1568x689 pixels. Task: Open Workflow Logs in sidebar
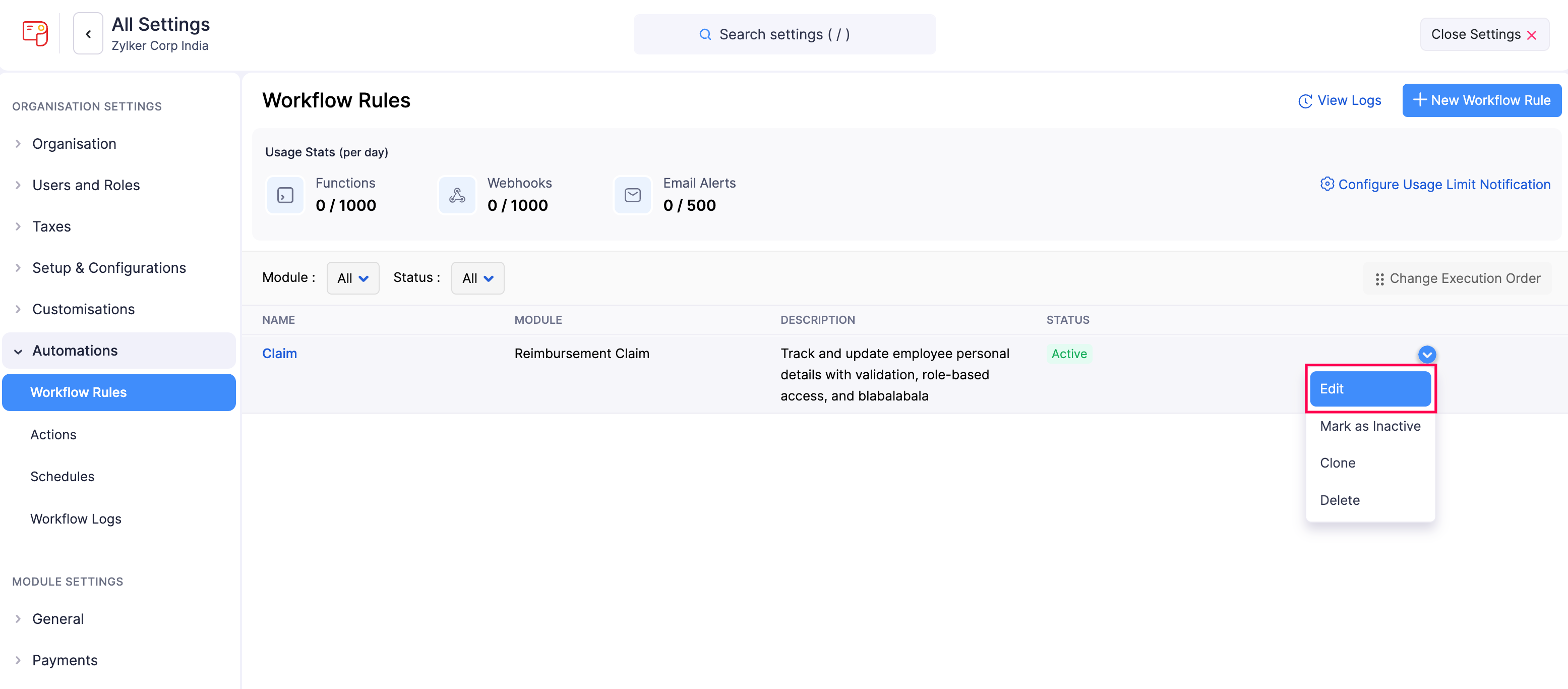(119, 519)
